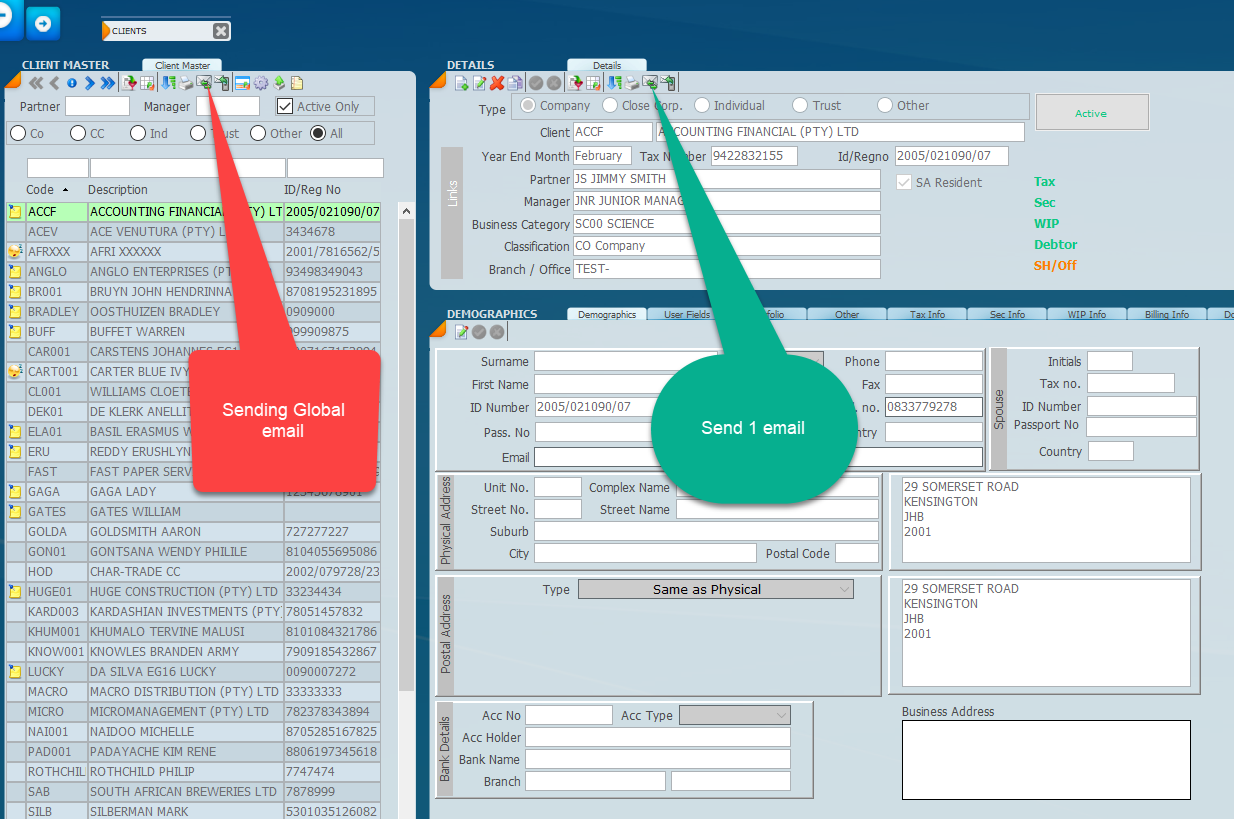Click the gear settings icon in Client Master
This screenshot has height=819, width=1234.
(260, 83)
